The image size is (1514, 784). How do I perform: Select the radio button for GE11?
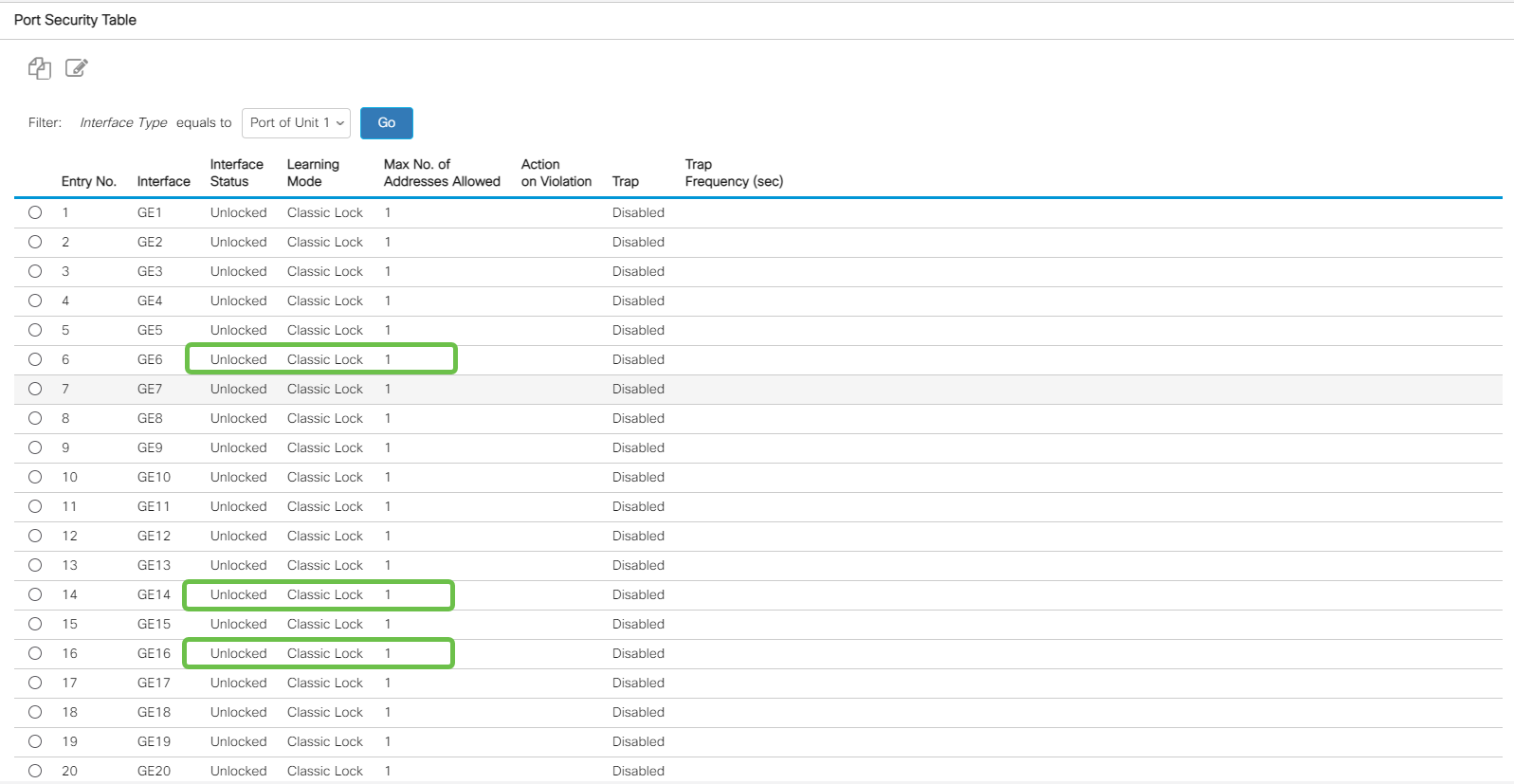pyautogui.click(x=35, y=506)
